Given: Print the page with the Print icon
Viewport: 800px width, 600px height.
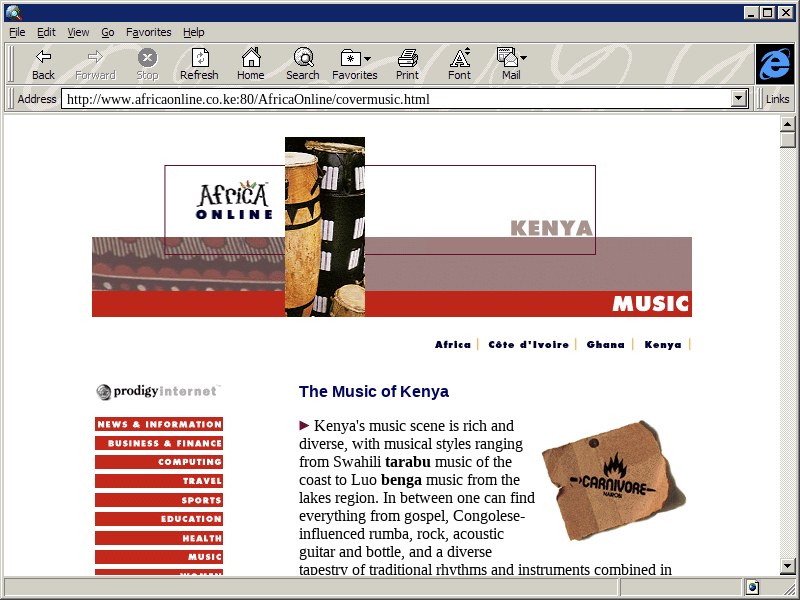Looking at the screenshot, I should tap(407, 57).
